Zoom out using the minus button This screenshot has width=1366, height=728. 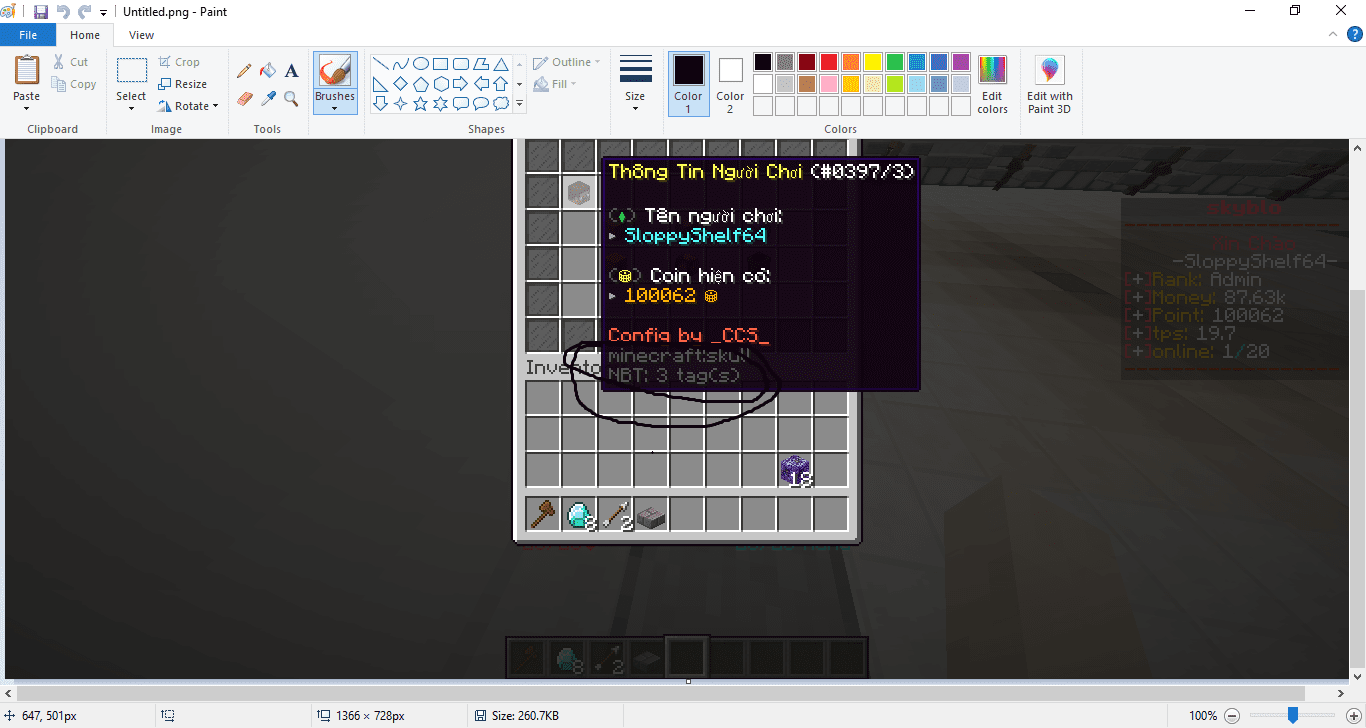point(1232,716)
